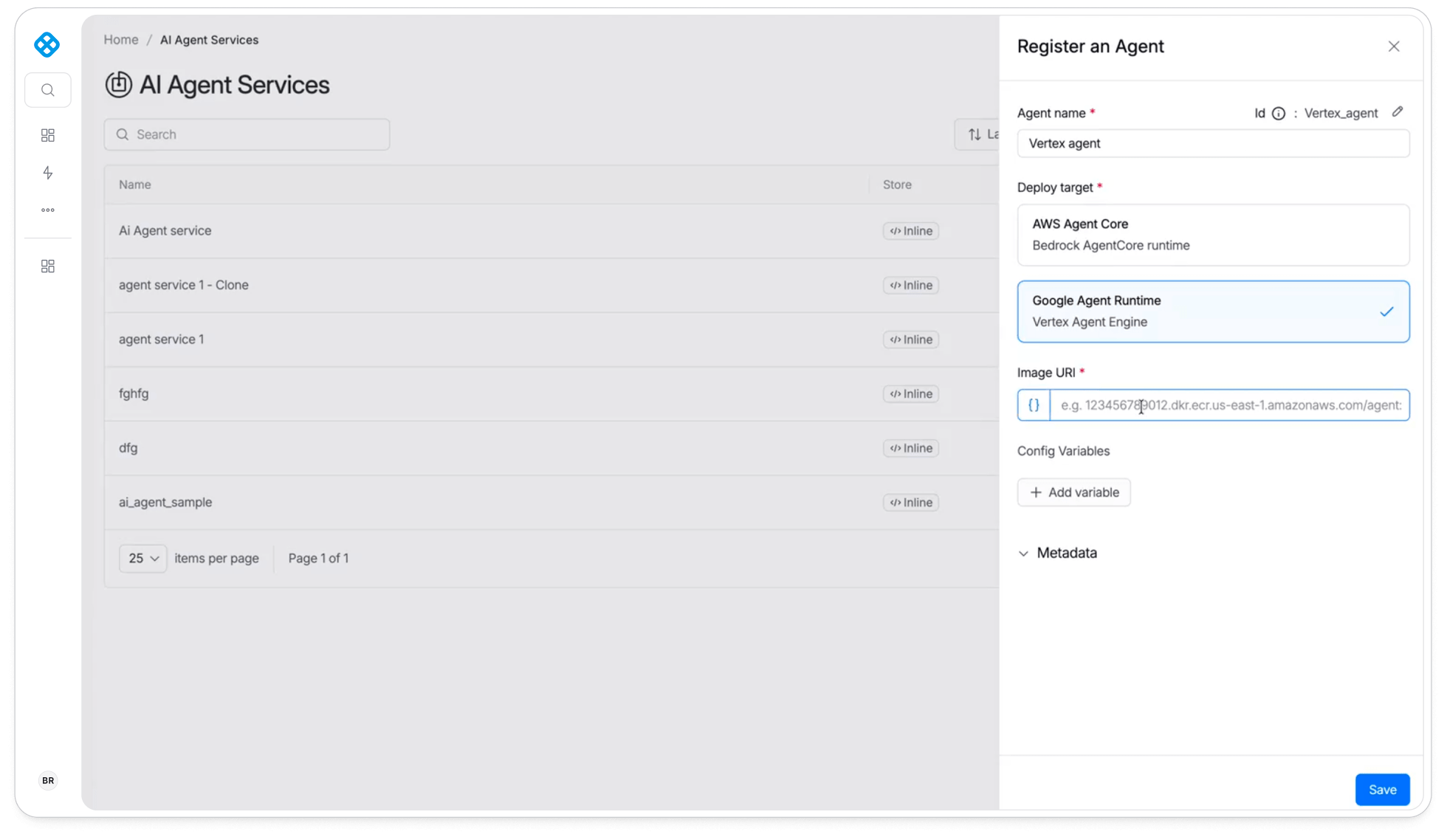Click the blue diamond app logo

[x=47, y=45]
